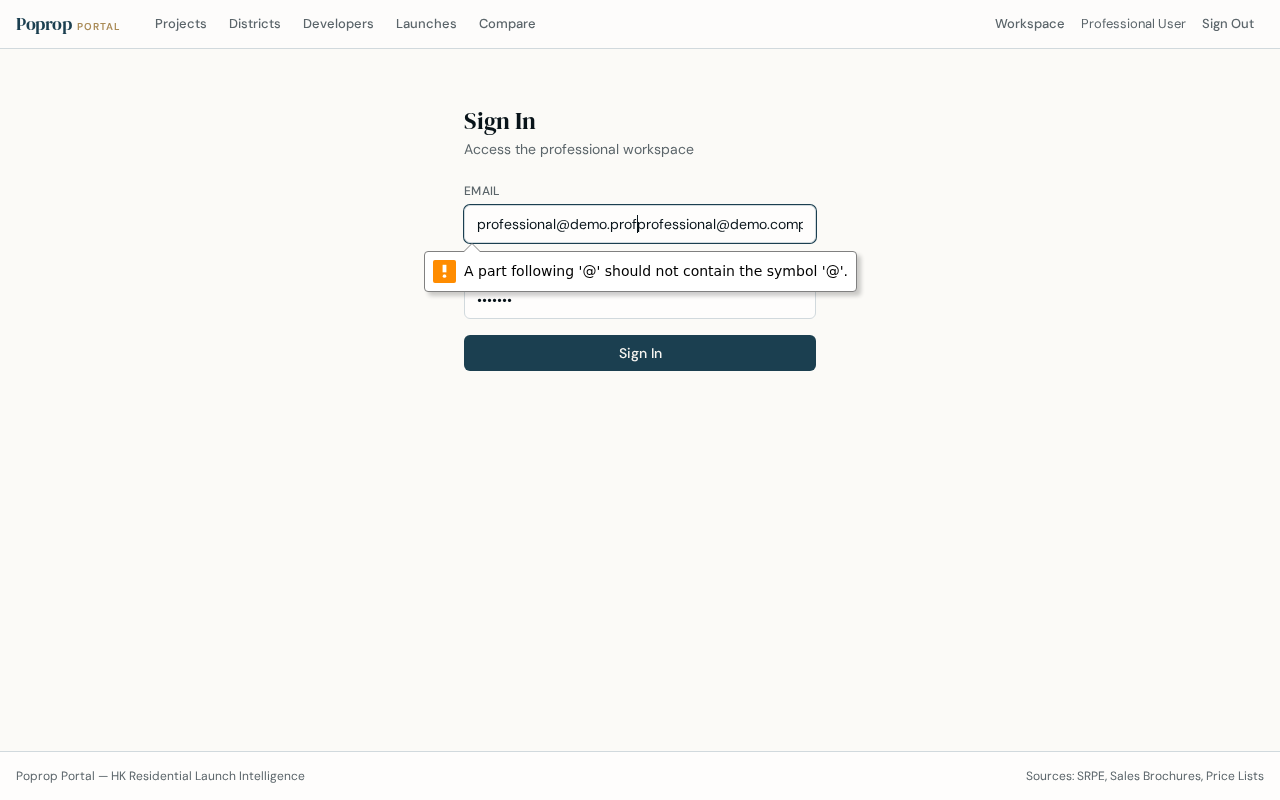Open the Compare page
Screen dimensions: 1280x800
[x=507, y=24]
